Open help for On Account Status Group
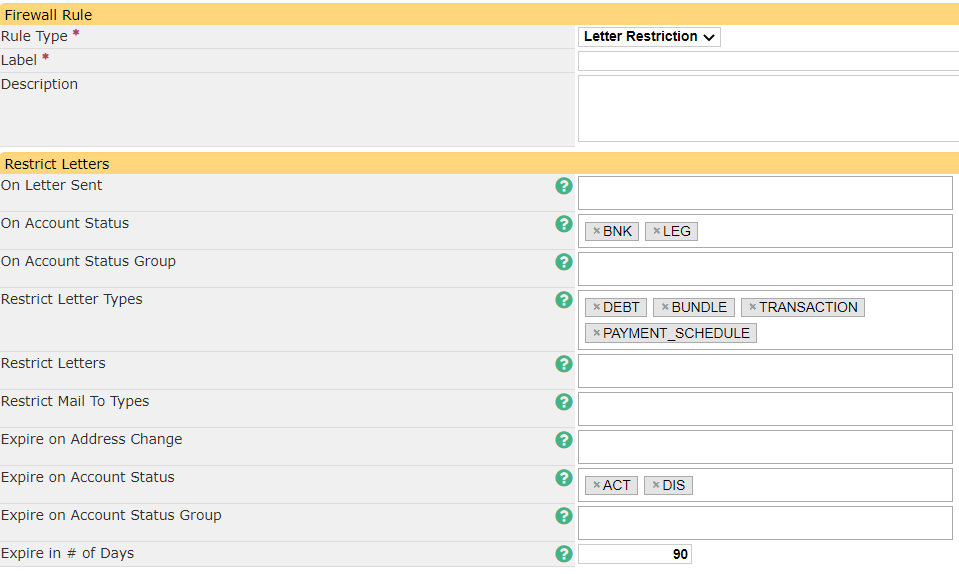Screen dimensions: 959x574 pos(564,262)
